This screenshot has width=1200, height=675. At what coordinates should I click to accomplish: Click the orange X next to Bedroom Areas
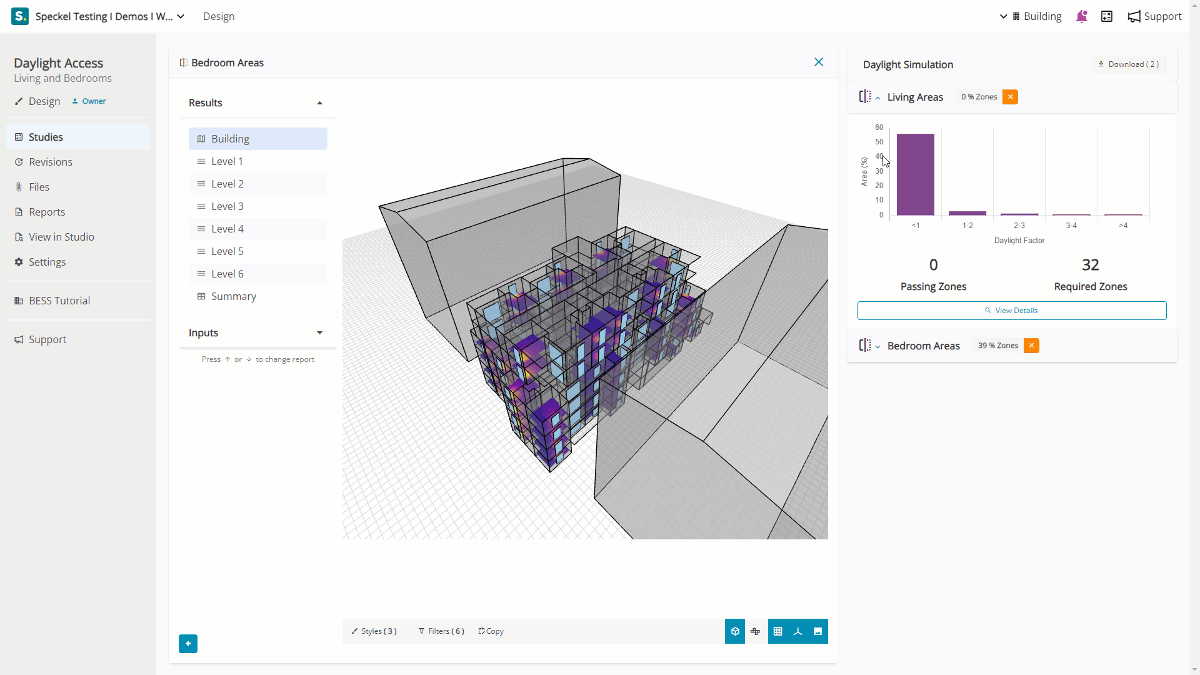[x=1031, y=345]
